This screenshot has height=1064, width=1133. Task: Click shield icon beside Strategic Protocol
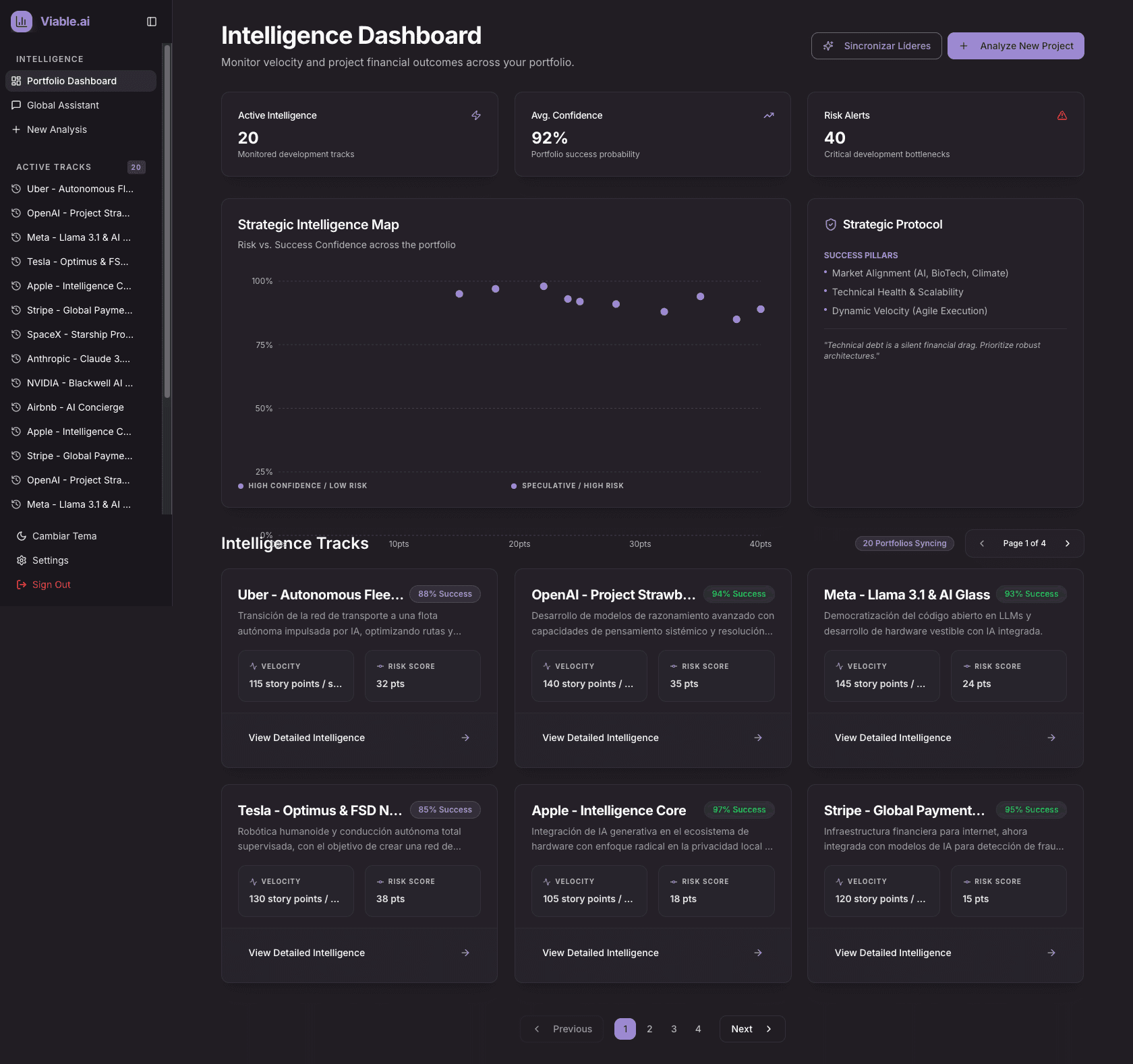pyautogui.click(x=831, y=225)
